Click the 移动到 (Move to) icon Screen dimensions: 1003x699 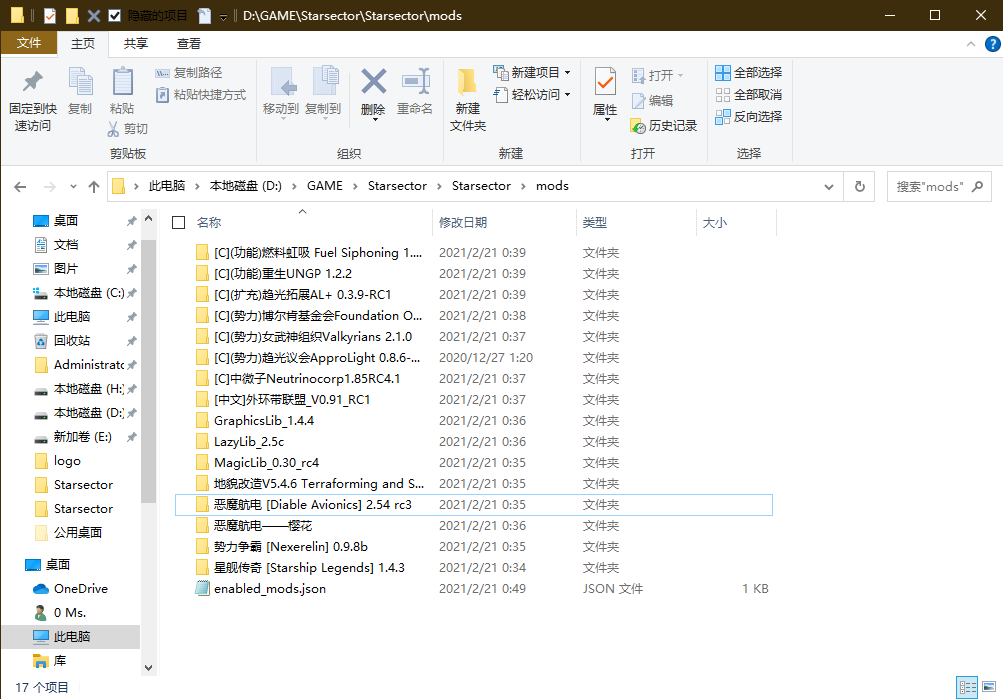tap(280, 83)
